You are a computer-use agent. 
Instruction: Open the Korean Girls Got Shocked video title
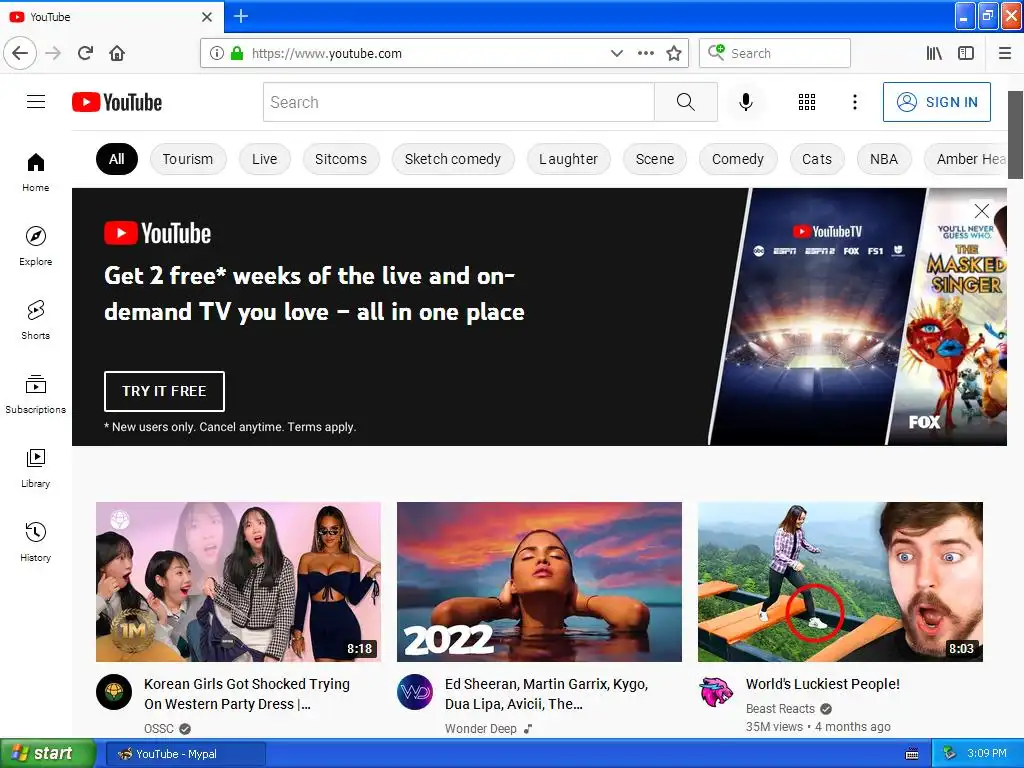[247, 694]
